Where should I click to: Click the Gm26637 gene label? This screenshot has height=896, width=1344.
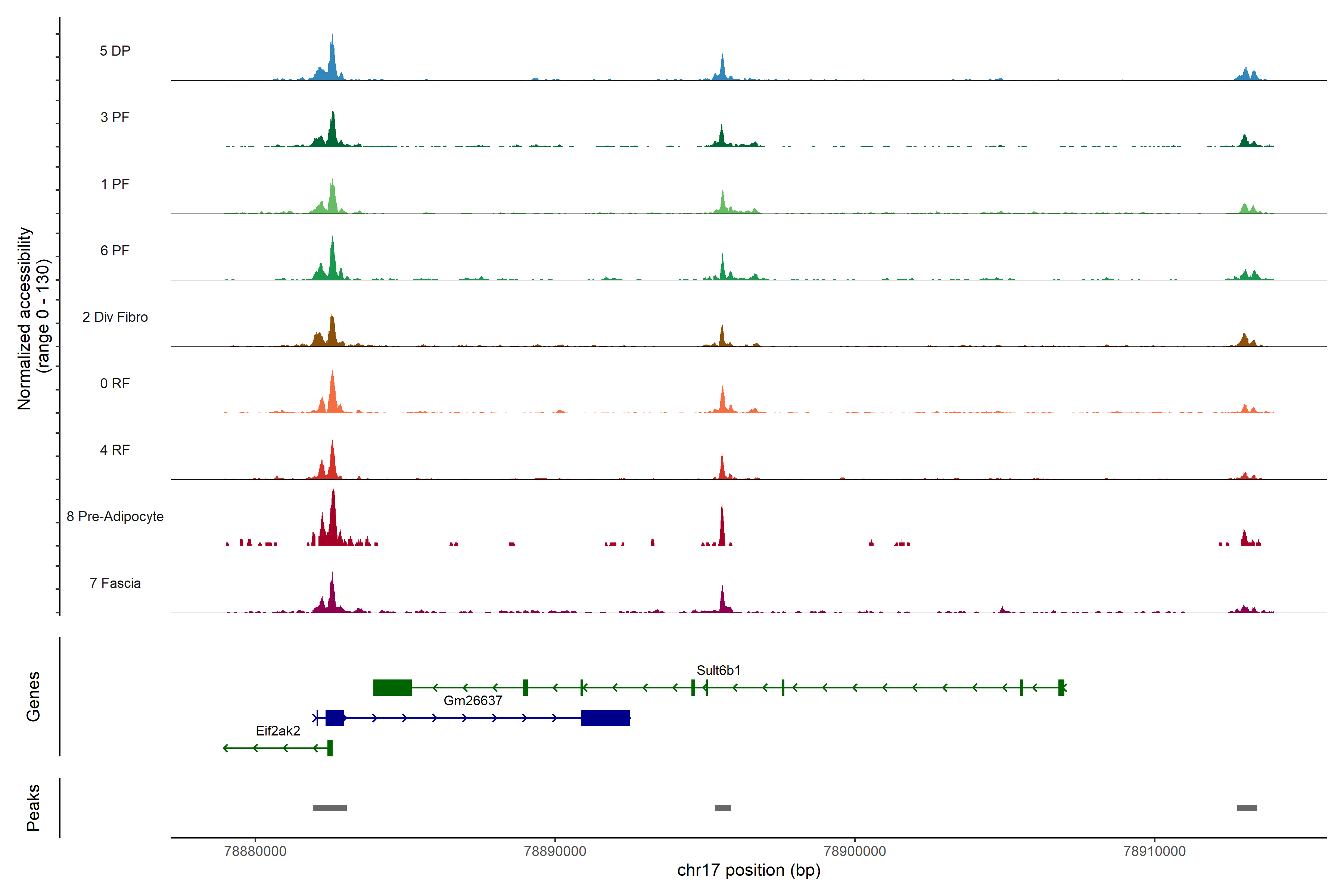473,701
